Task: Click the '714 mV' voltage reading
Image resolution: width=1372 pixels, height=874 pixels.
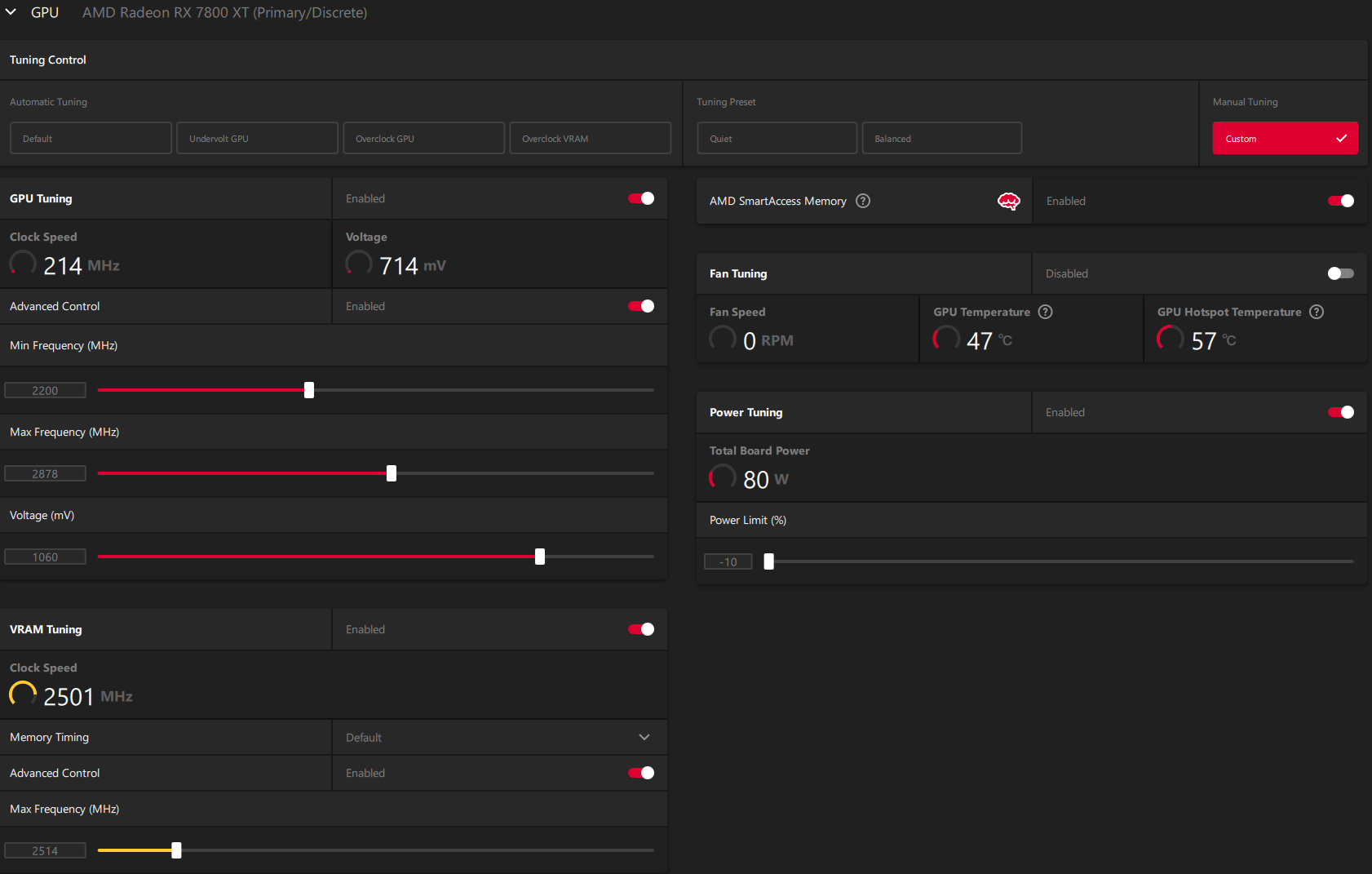Action: click(x=413, y=265)
